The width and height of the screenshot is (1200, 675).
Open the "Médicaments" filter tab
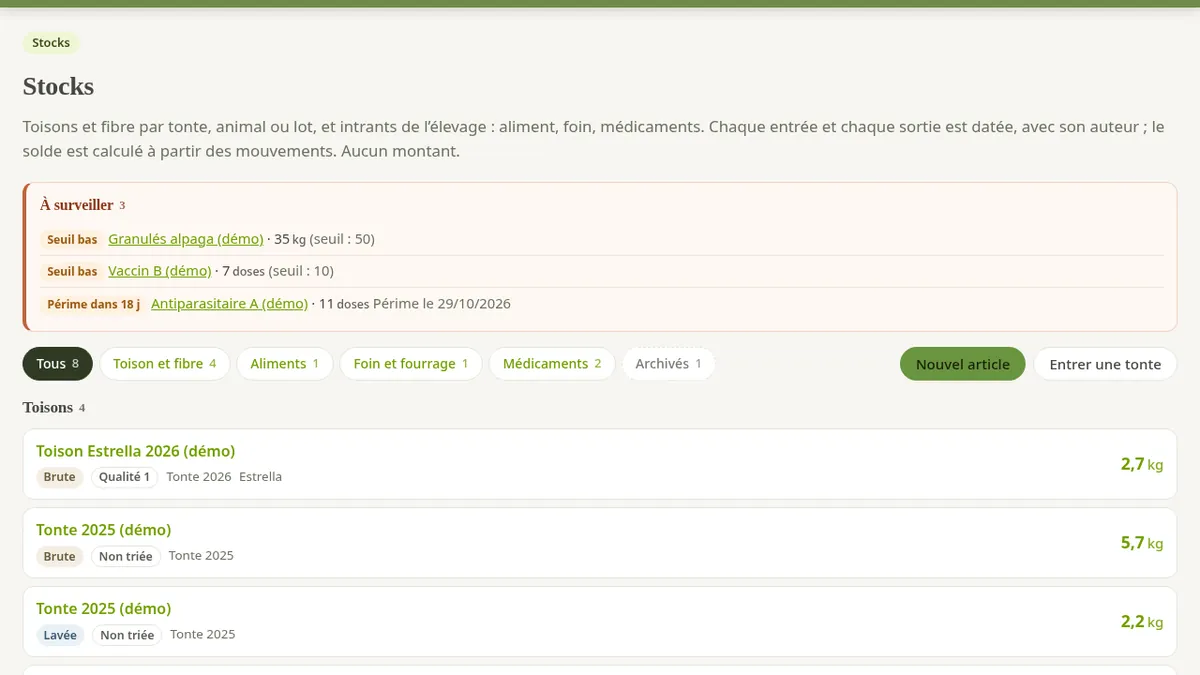(x=552, y=364)
